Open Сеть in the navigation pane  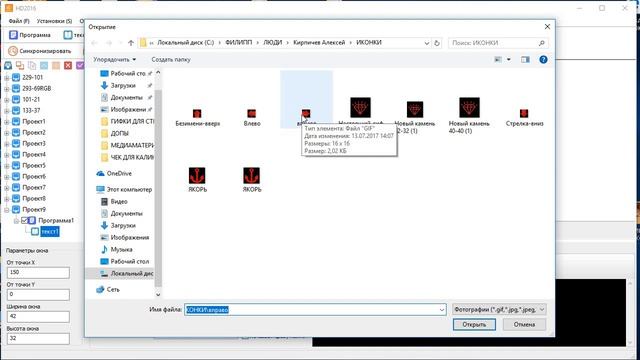(108, 289)
